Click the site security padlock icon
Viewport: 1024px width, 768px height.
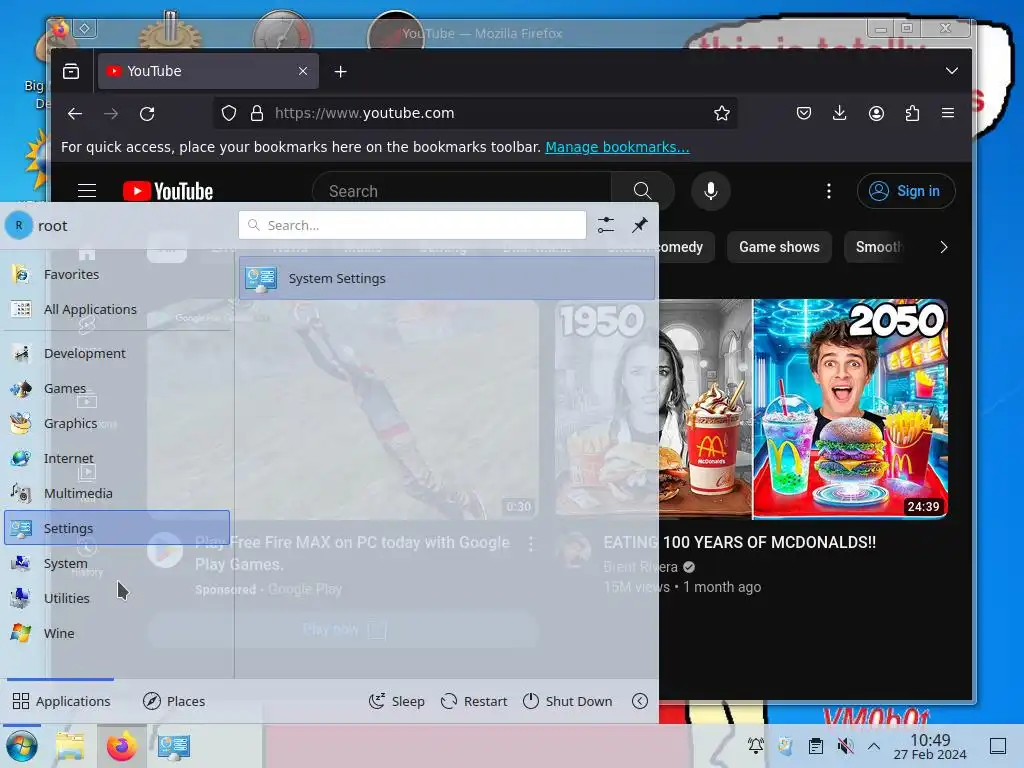tap(257, 114)
